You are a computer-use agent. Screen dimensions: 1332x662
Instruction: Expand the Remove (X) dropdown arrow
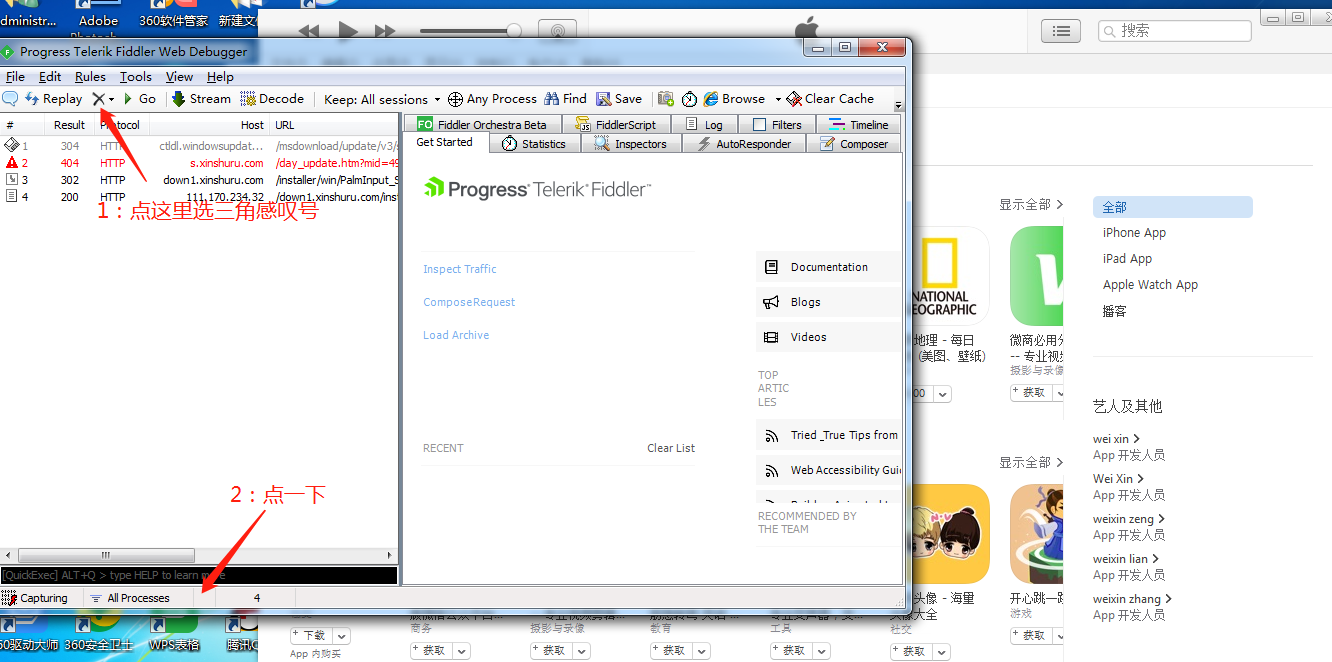[111, 99]
